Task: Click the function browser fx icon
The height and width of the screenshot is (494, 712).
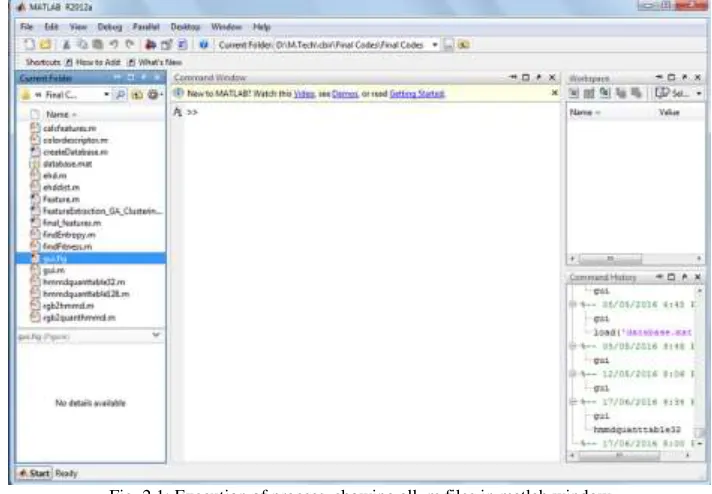Action: tap(178, 112)
